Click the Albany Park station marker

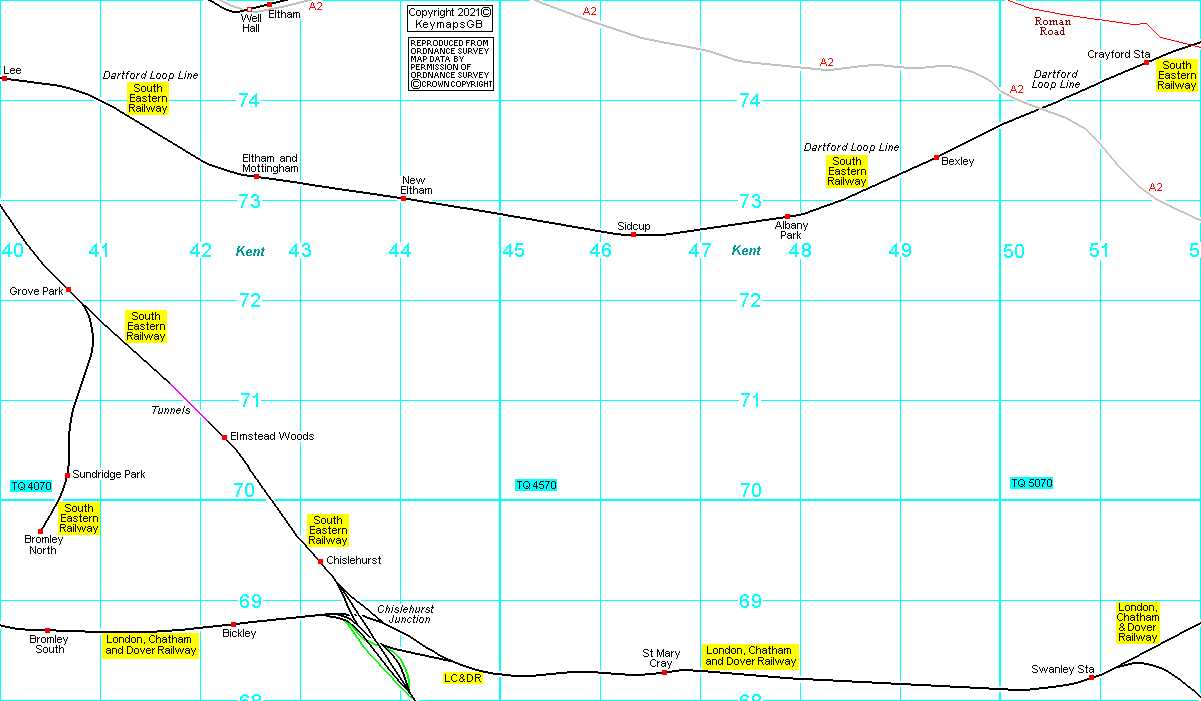[787, 216]
